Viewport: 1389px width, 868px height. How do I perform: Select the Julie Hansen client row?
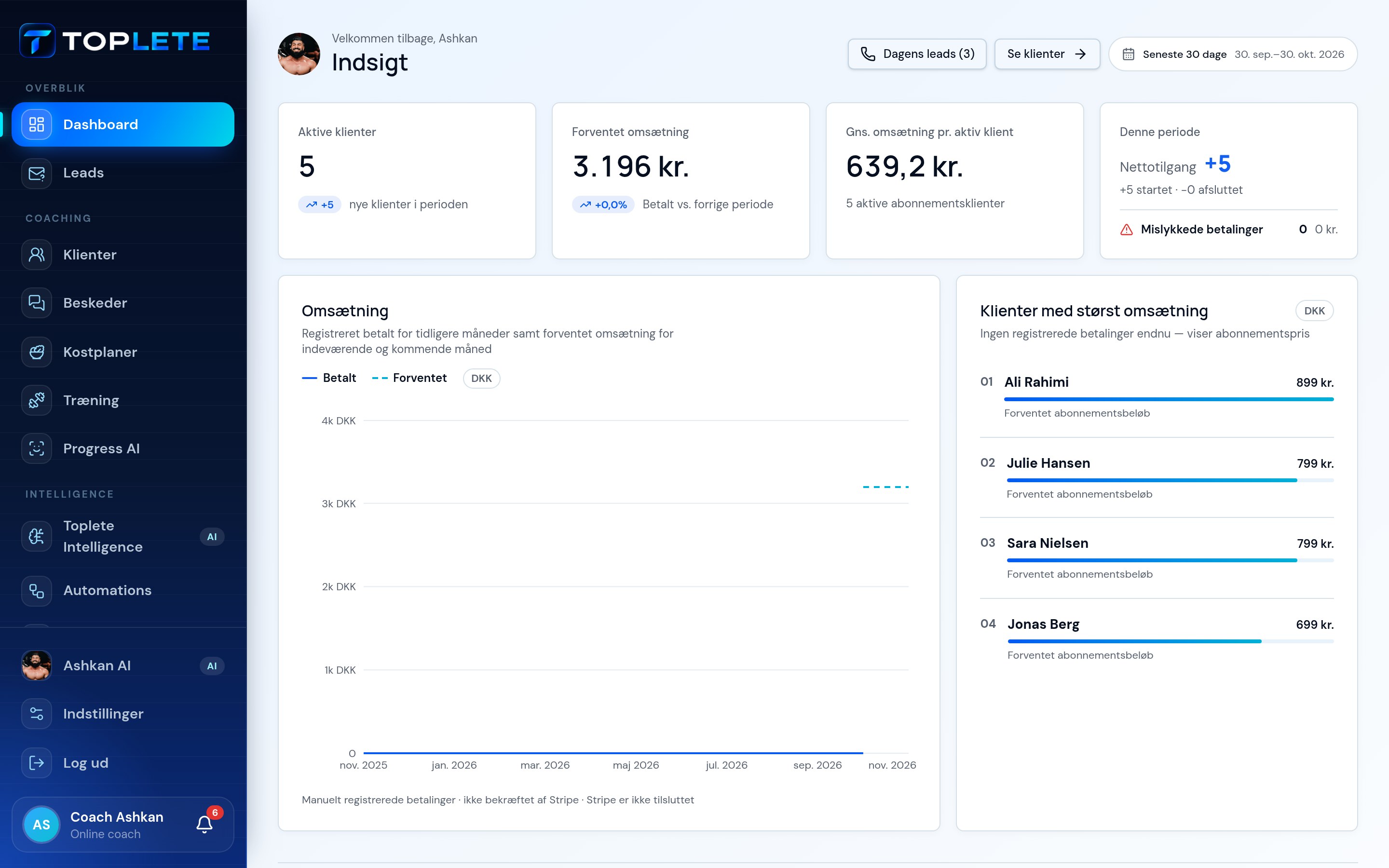[x=1157, y=477]
